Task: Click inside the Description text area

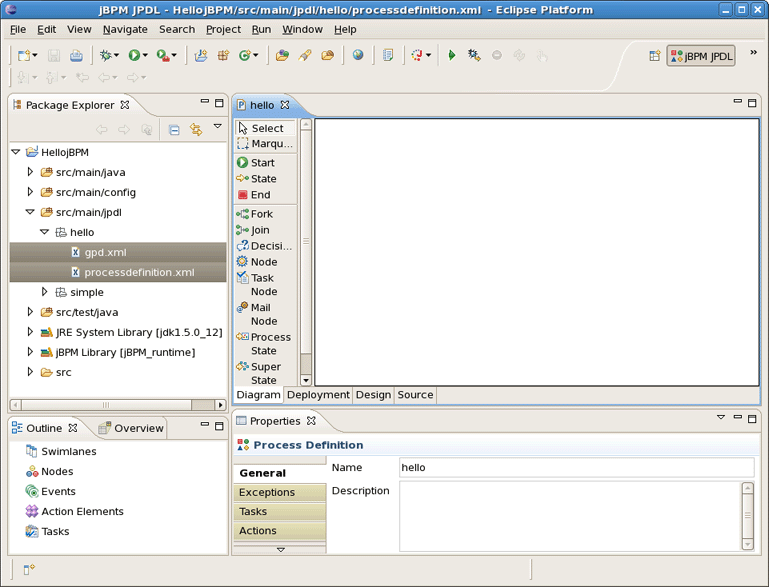Action: 570,516
